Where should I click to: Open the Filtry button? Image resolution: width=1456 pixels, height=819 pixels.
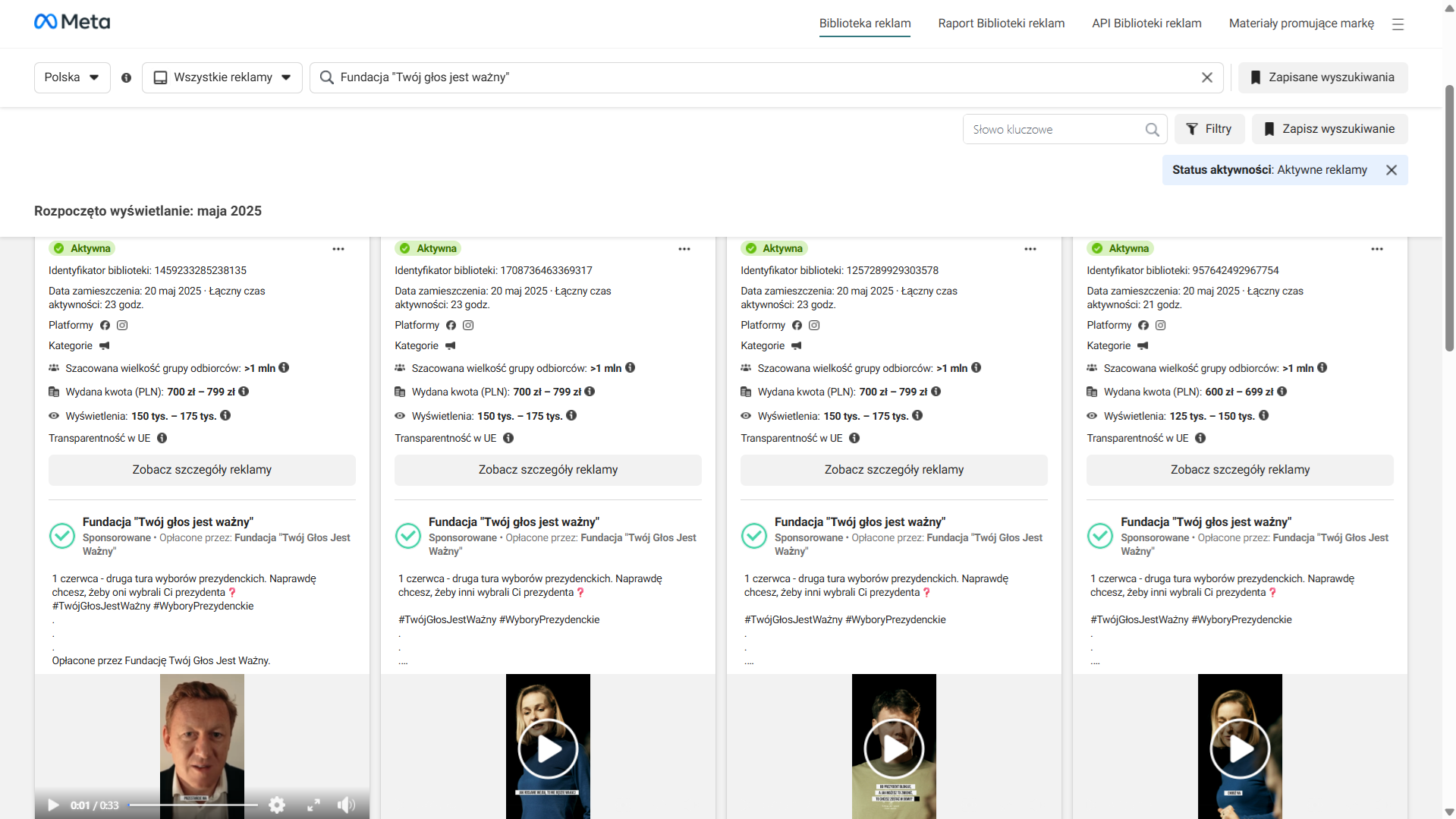[1209, 129]
